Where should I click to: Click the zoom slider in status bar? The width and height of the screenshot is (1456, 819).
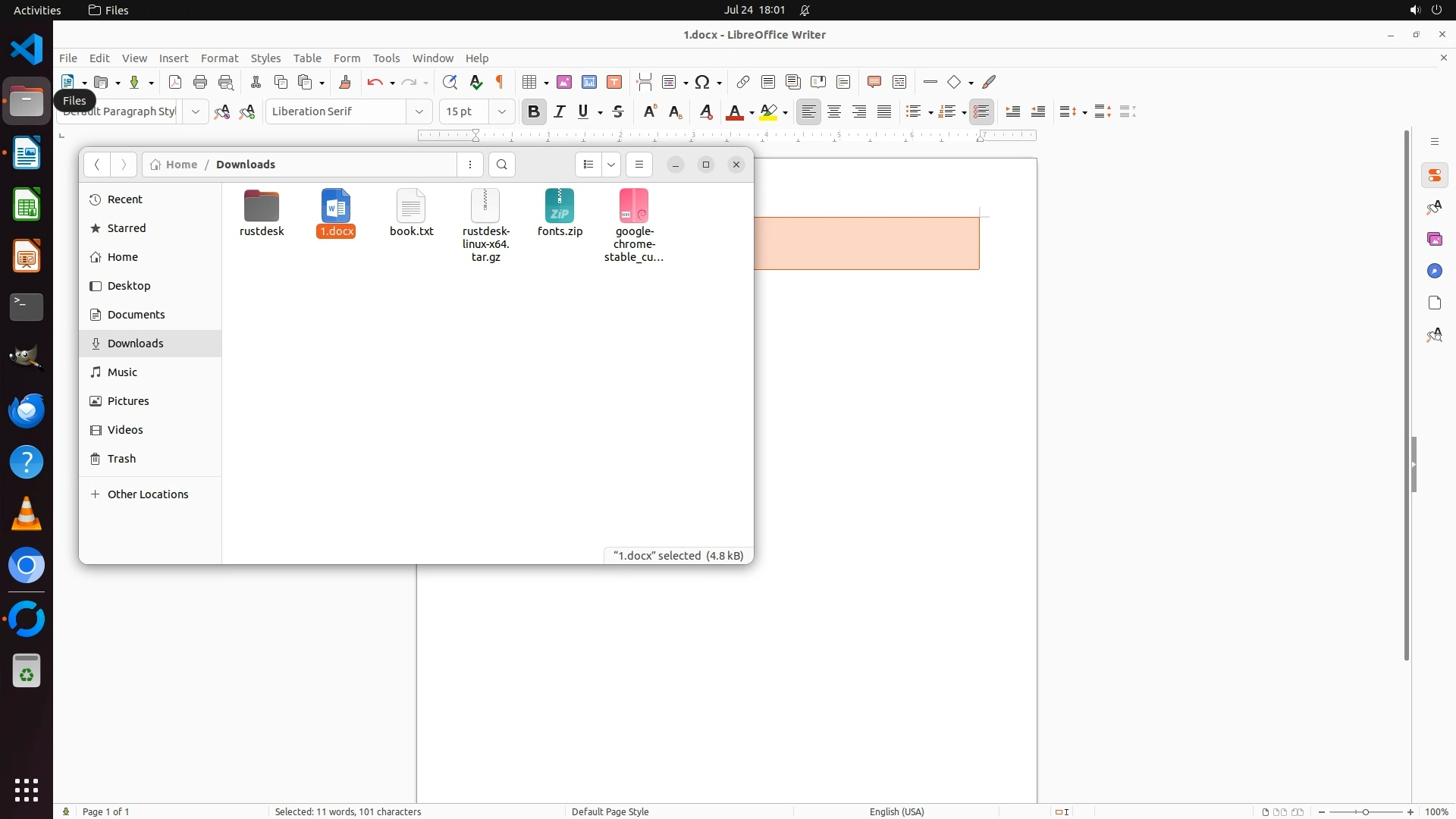(1366, 811)
